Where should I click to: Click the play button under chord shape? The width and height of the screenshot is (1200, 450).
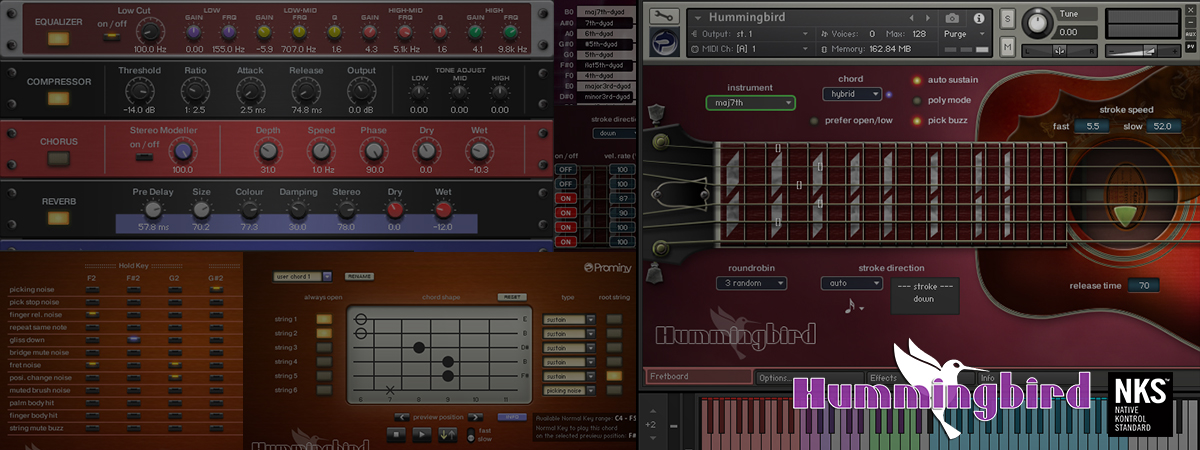(422, 434)
